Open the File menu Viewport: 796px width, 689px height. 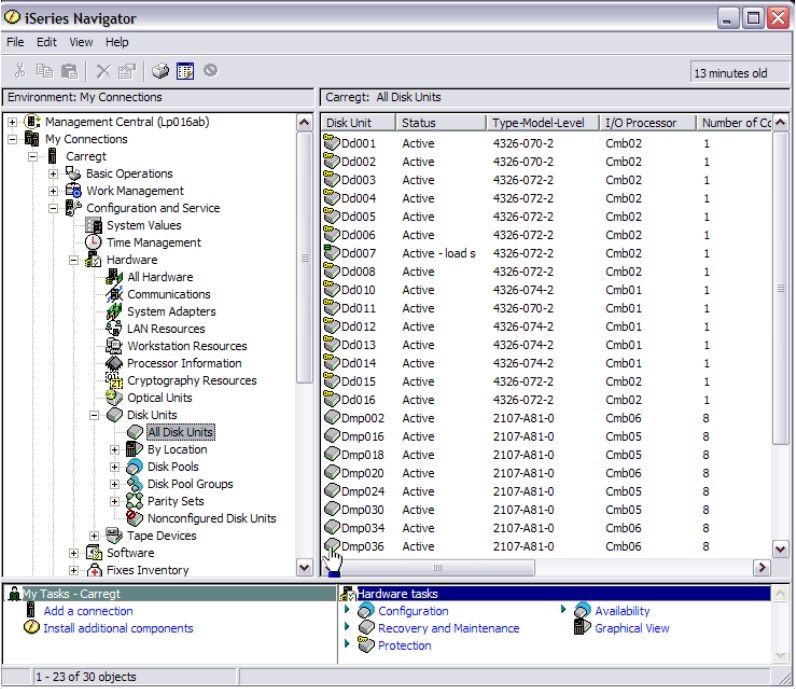click(15, 42)
